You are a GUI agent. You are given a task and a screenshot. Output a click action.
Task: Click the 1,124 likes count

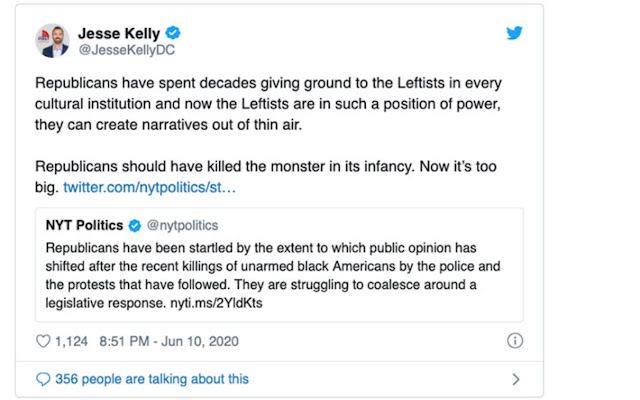point(71,341)
